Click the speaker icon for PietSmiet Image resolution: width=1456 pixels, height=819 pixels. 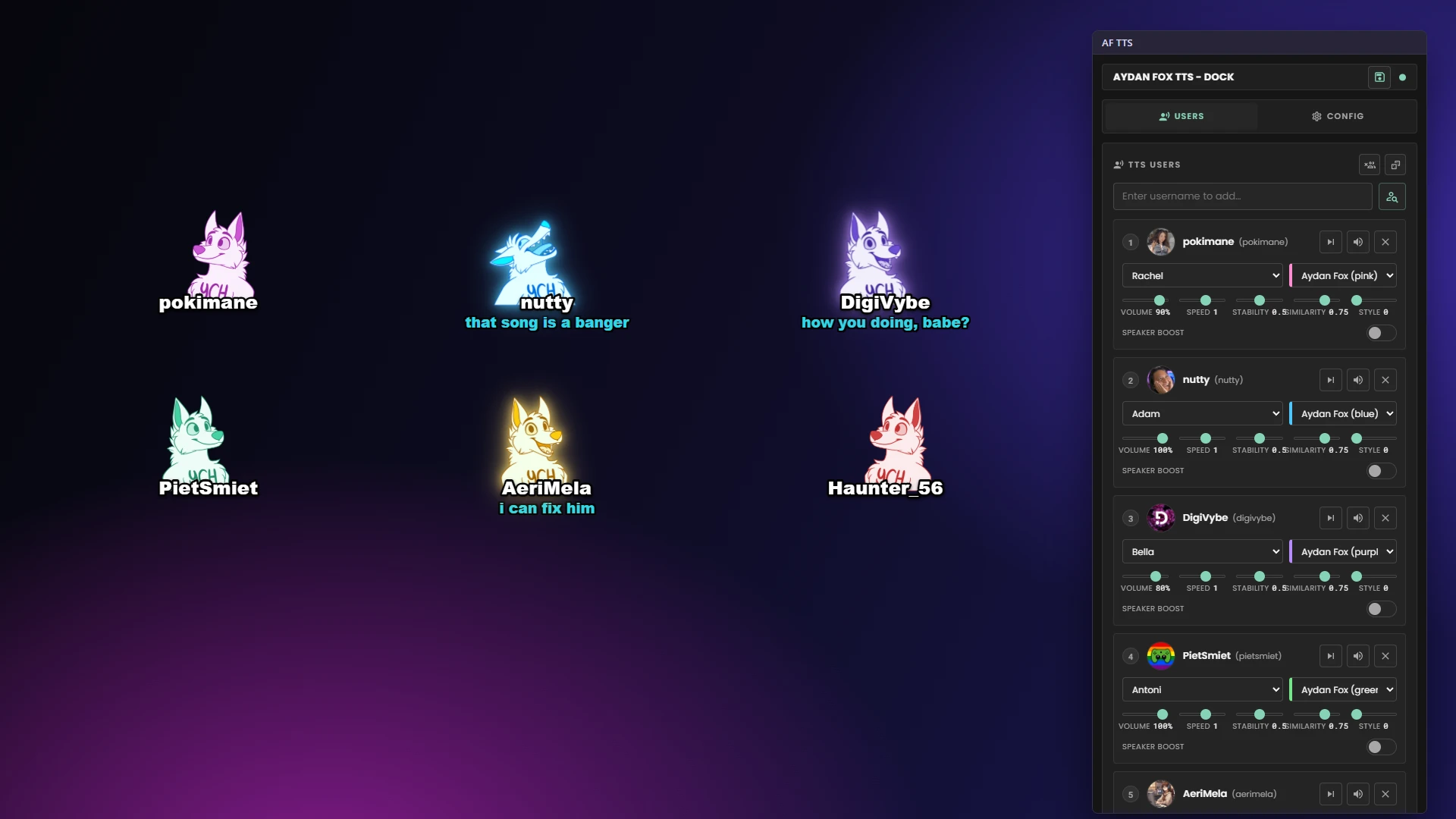click(x=1358, y=656)
